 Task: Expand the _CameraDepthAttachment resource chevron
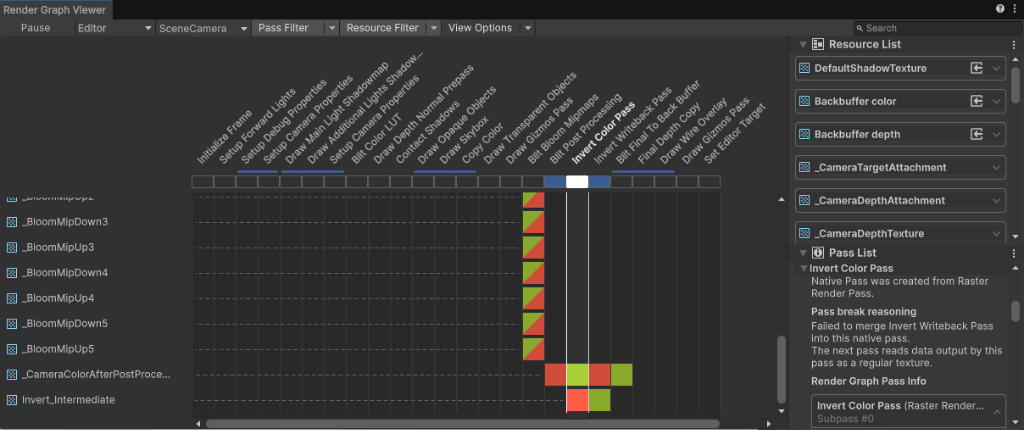996,200
